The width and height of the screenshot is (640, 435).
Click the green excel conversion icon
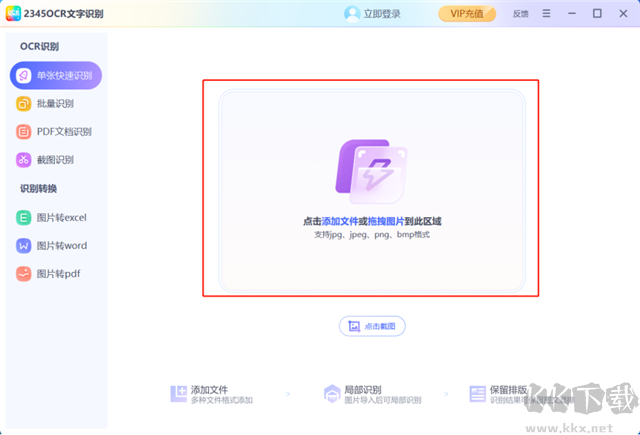[x=24, y=218]
